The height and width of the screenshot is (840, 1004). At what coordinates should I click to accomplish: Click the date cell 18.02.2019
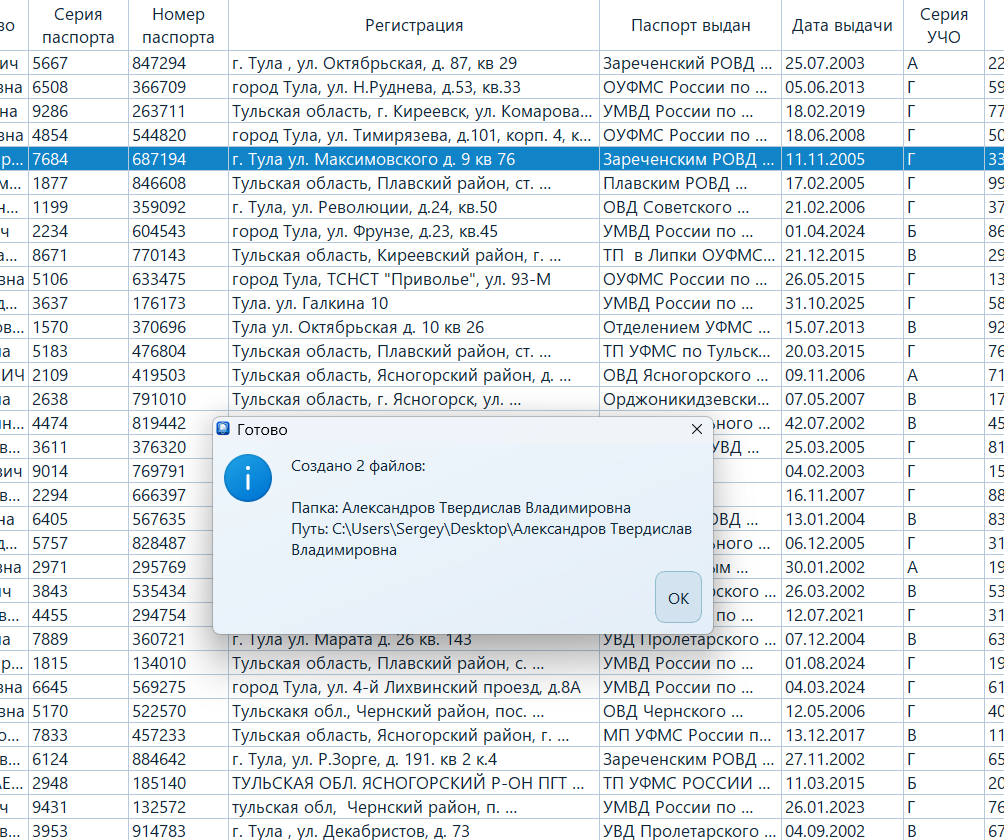pyautogui.click(x=842, y=111)
